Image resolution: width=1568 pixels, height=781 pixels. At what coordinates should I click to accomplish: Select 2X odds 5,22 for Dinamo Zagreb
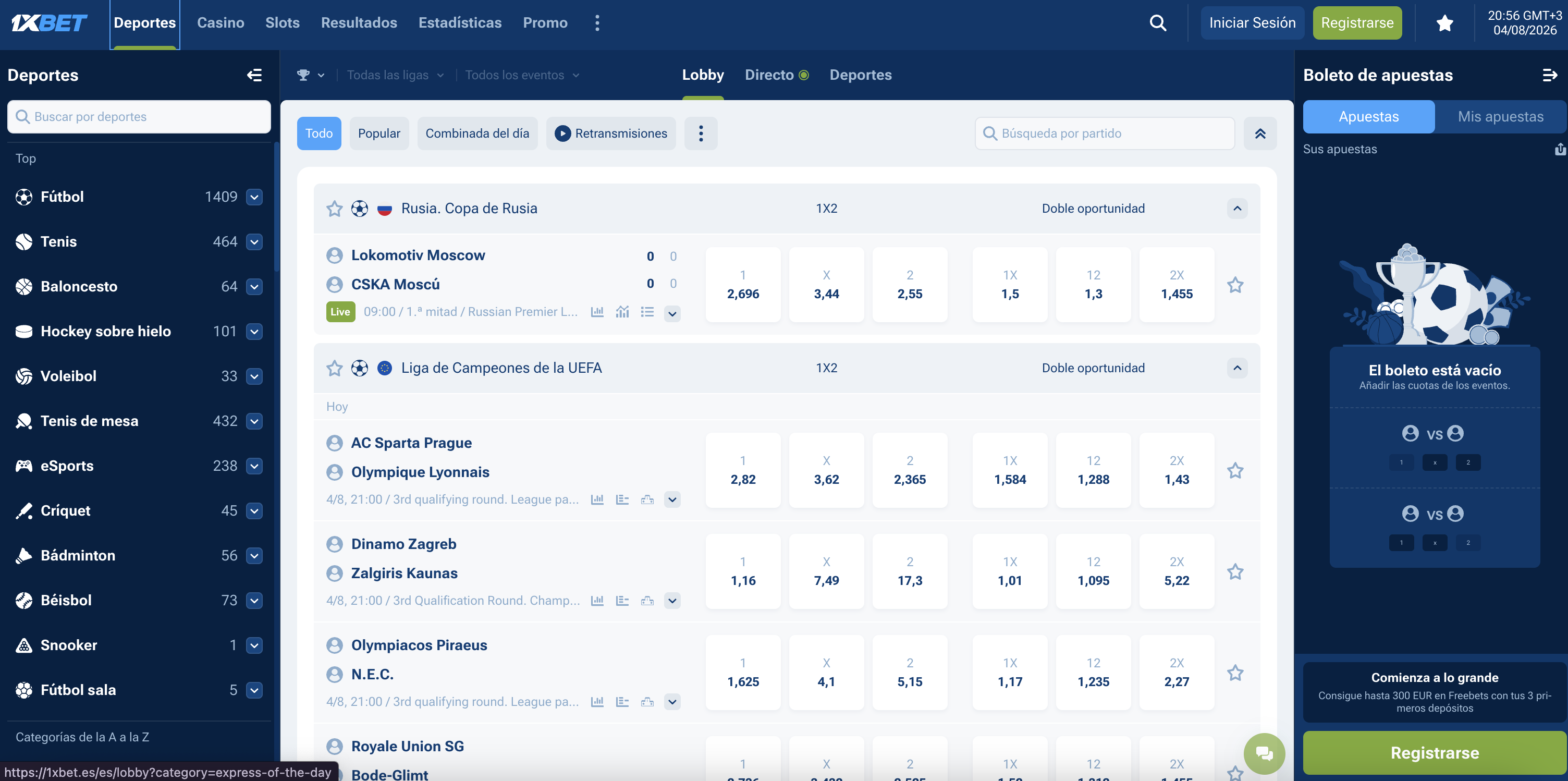1176,571
